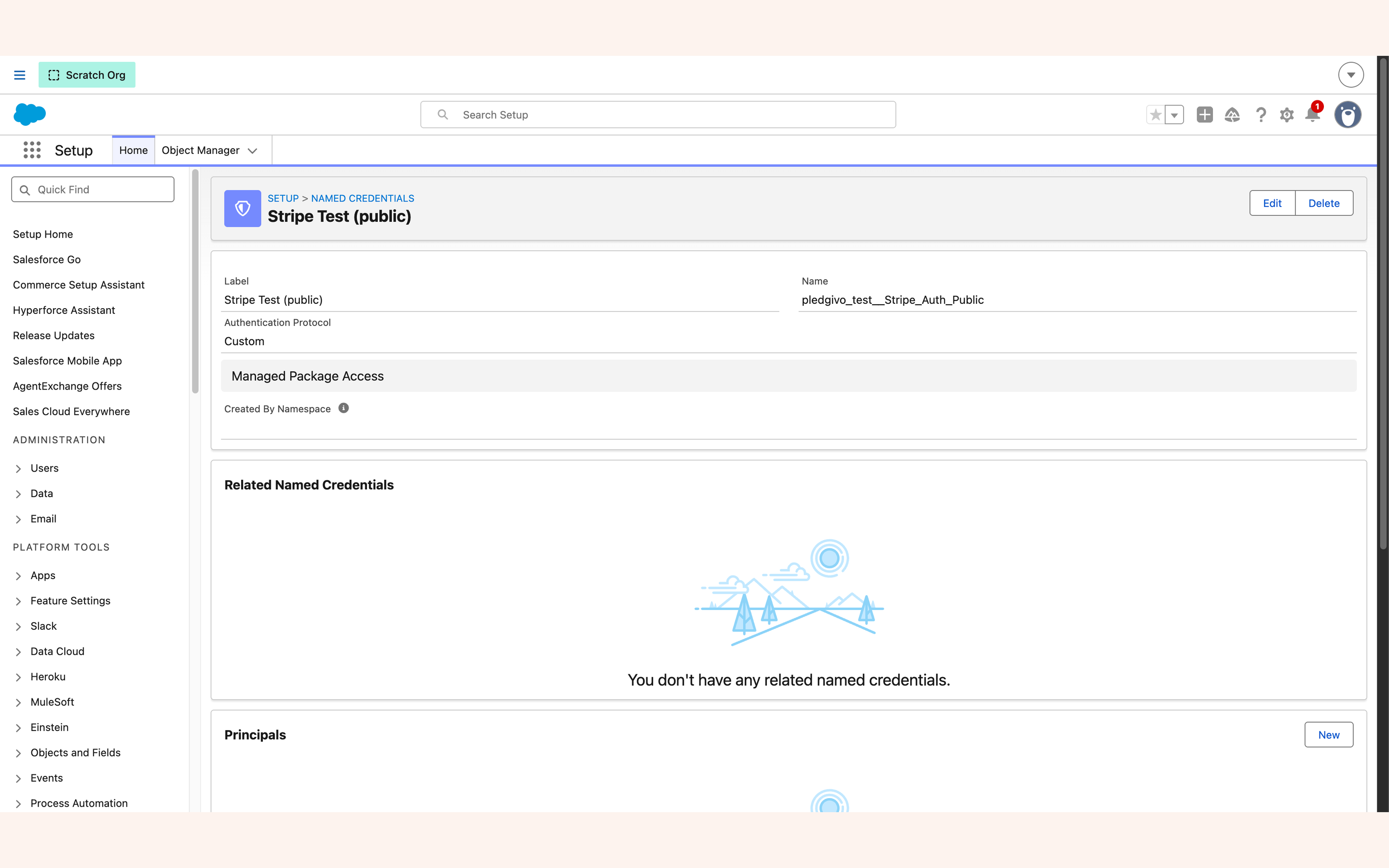Image resolution: width=1389 pixels, height=868 pixels.
Task: Expand the Process Automation node
Action: pyautogui.click(x=18, y=803)
